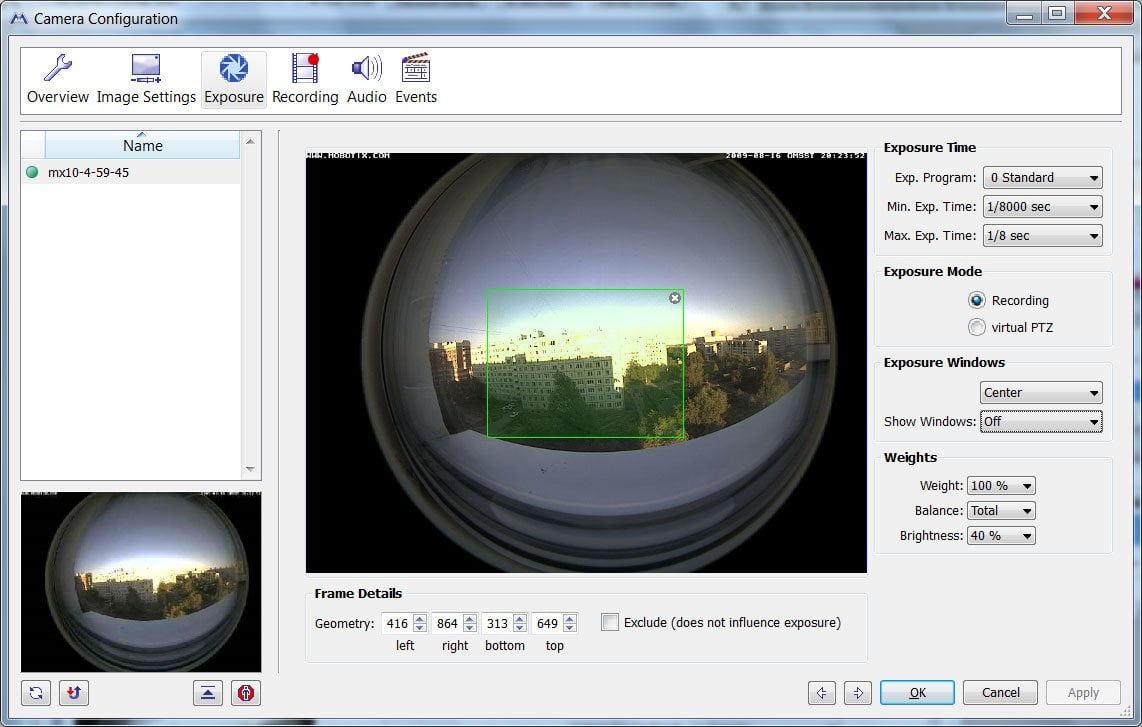Image resolution: width=1142 pixels, height=727 pixels.
Task: Click the Cancel button
Action: [x=1000, y=693]
